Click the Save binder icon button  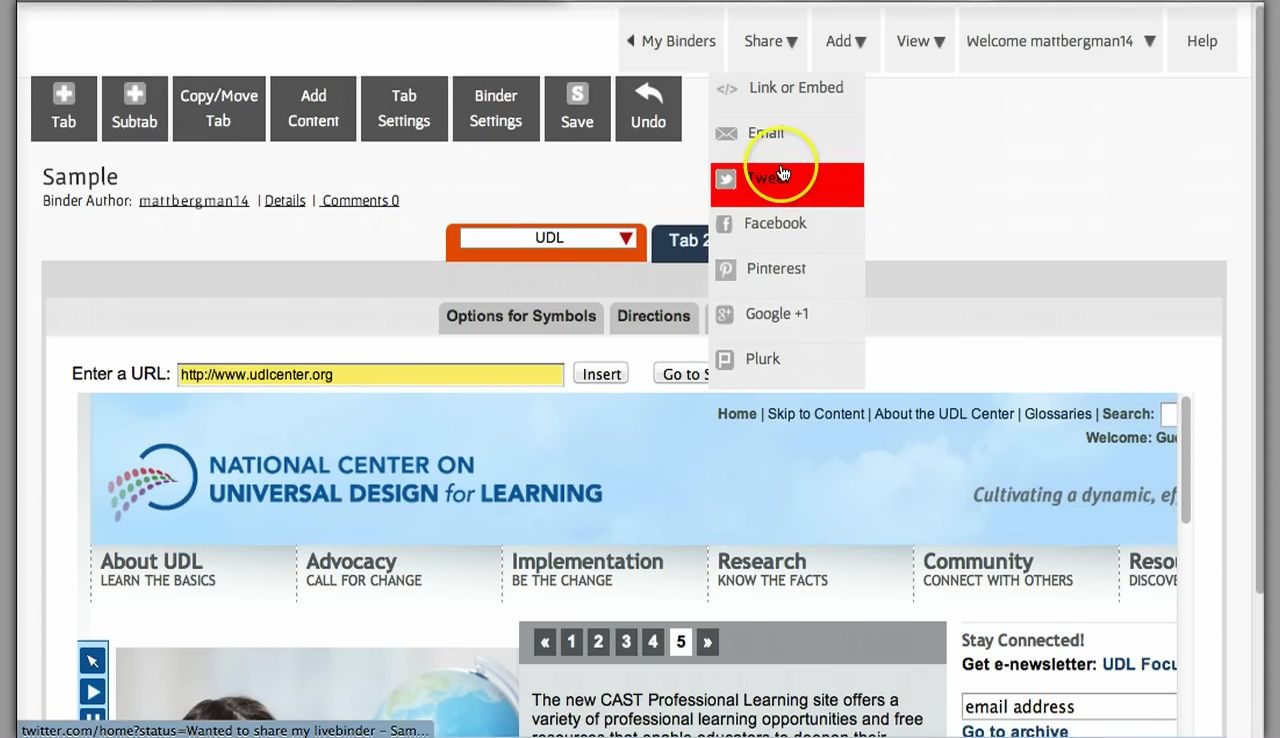point(577,108)
